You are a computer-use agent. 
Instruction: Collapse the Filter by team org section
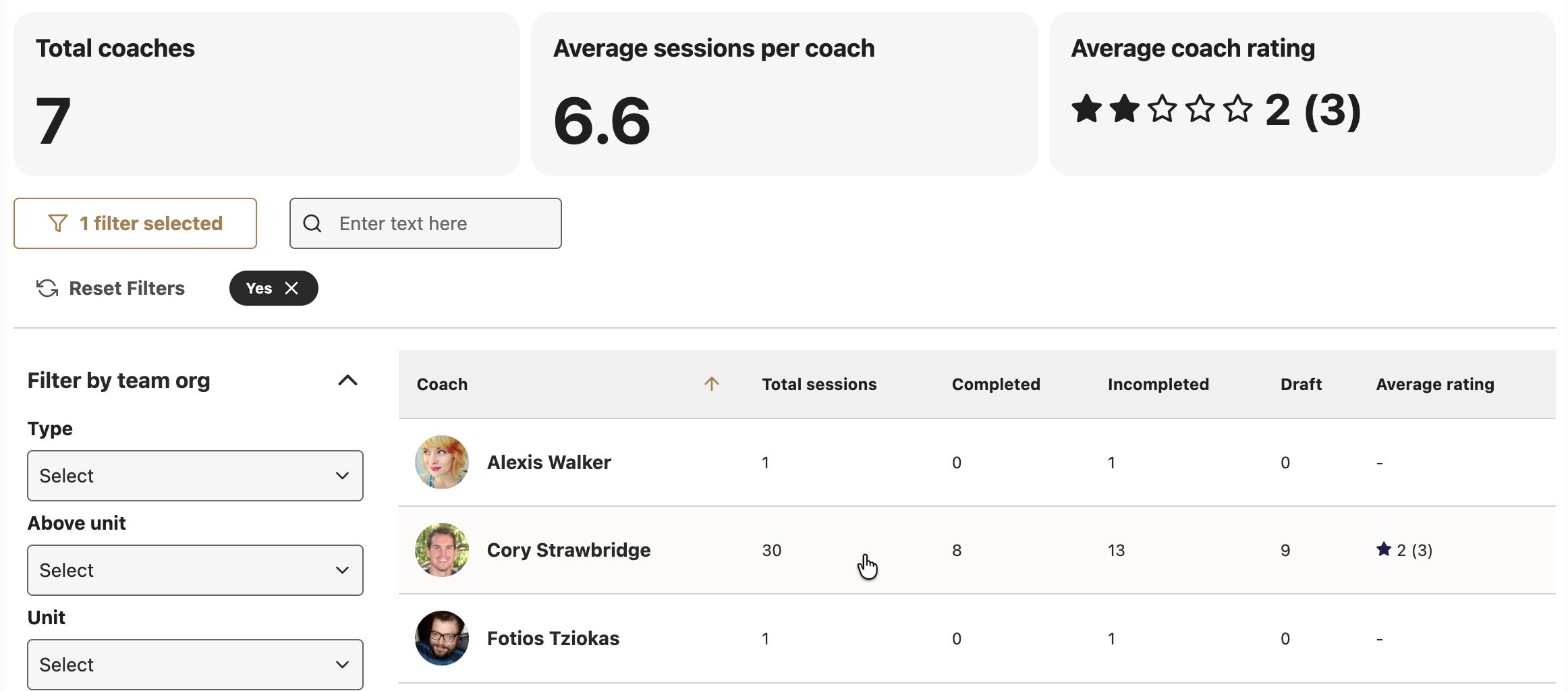tap(347, 381)
